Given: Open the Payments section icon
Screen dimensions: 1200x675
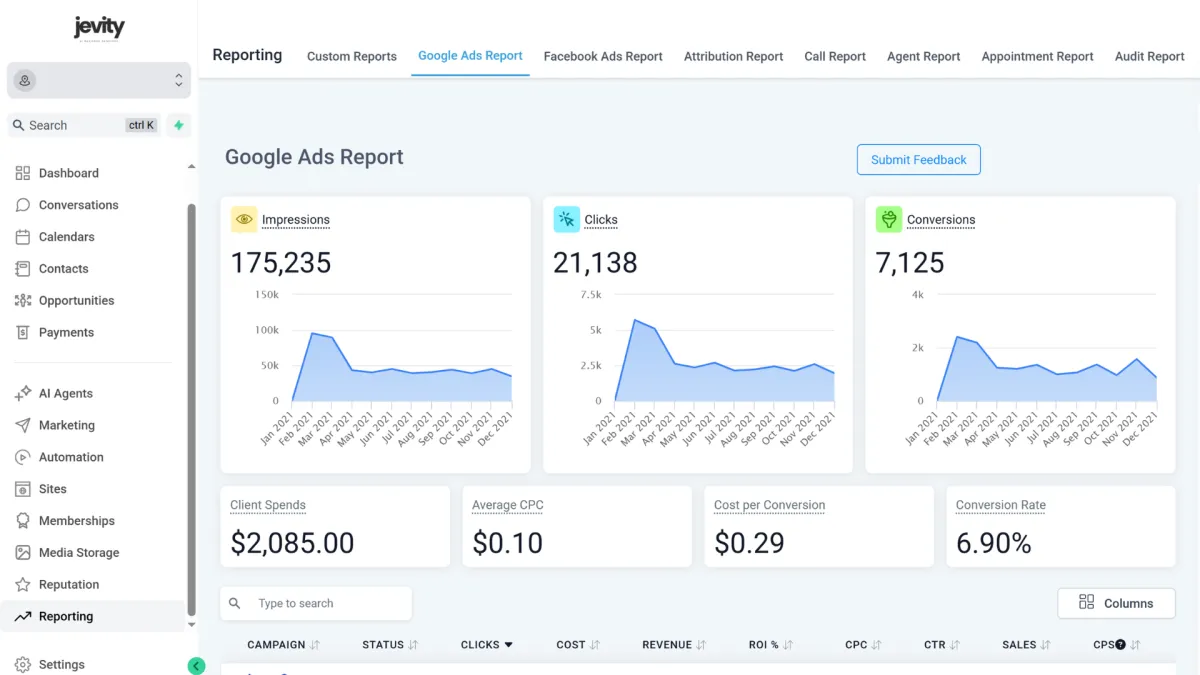Looking at the screenshot, I should (22, 332).
